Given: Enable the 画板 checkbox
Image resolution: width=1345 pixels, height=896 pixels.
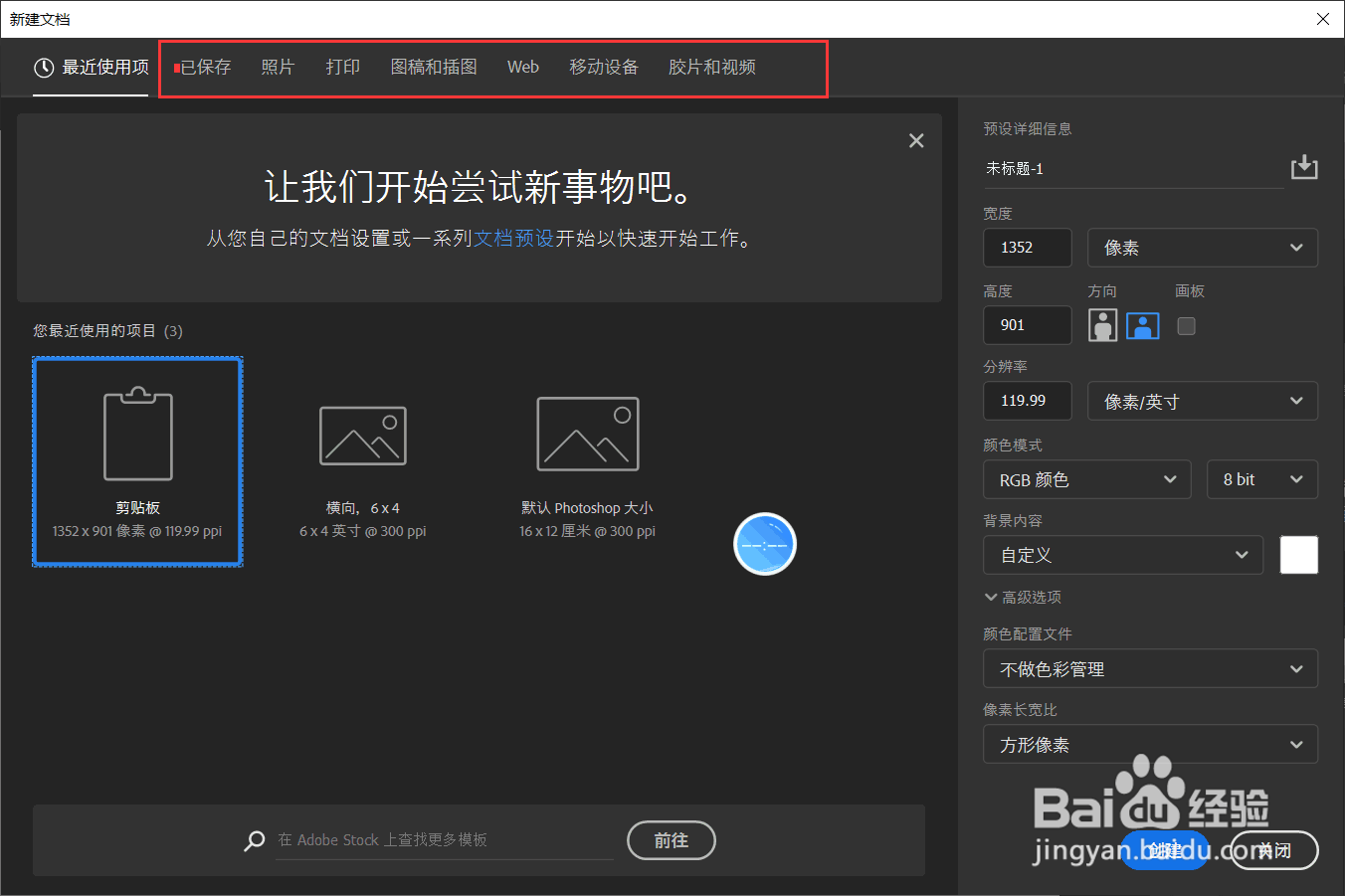Looking at the screenshot, I should point(1186,325).
